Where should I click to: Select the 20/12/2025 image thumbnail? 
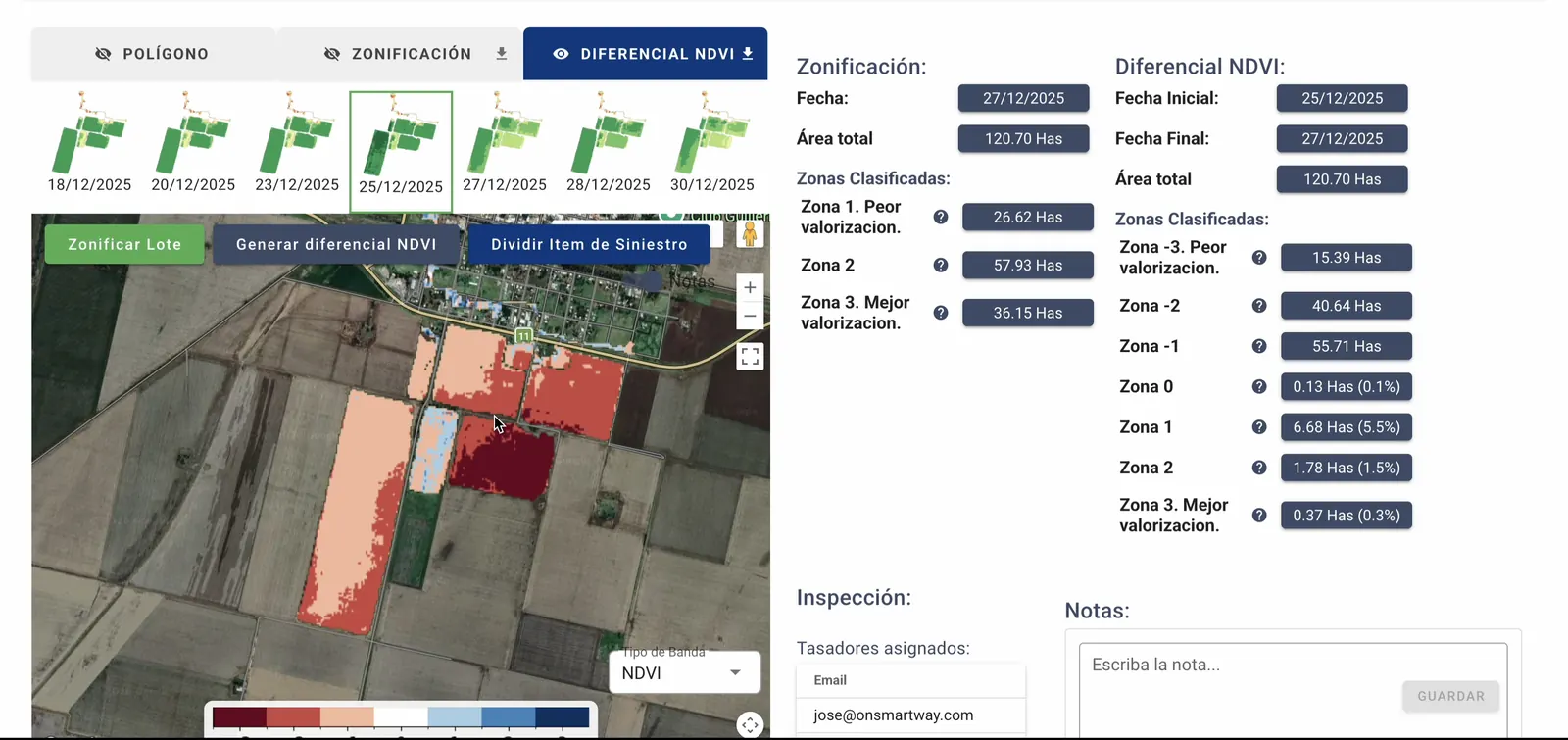click(x=193, y=142)
